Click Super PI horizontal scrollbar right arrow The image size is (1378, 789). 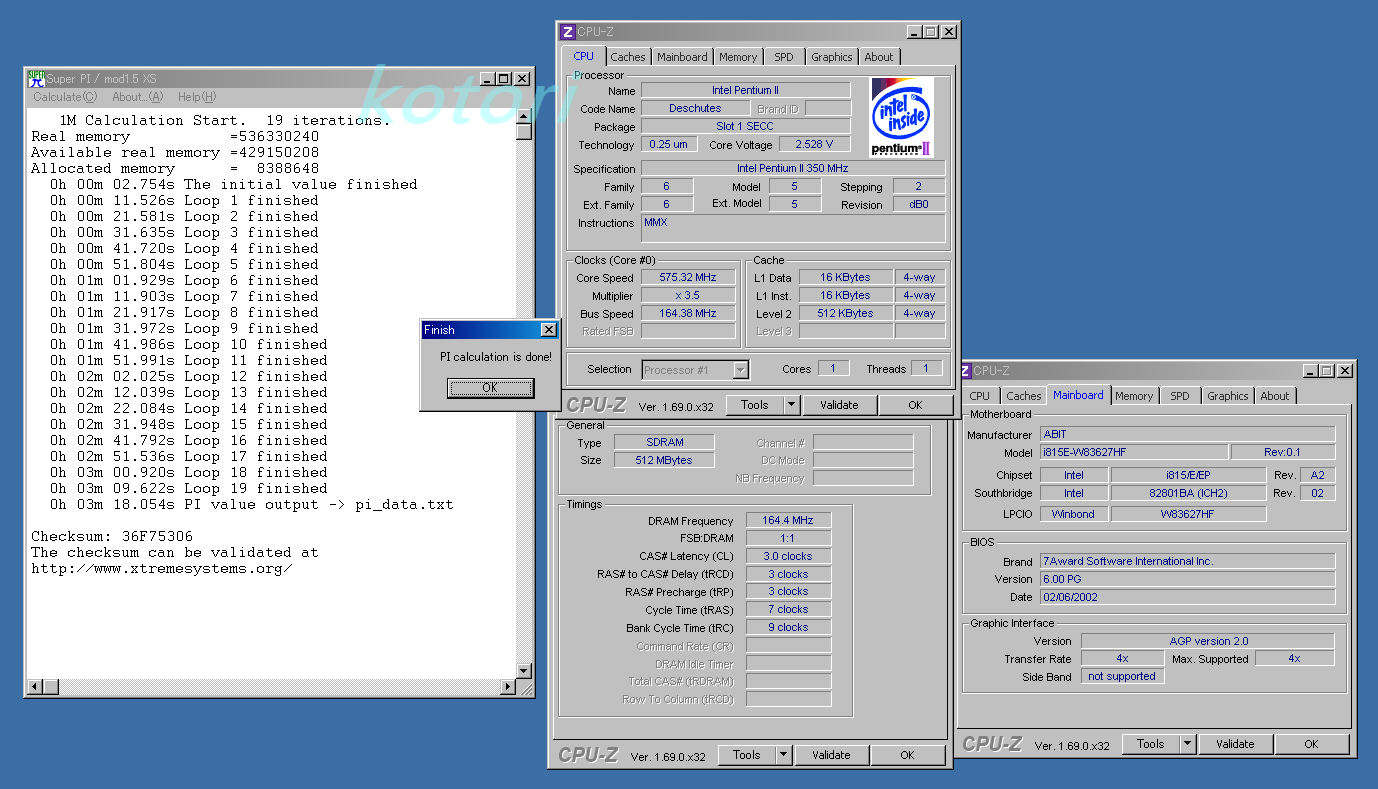[x=507, y=687]
